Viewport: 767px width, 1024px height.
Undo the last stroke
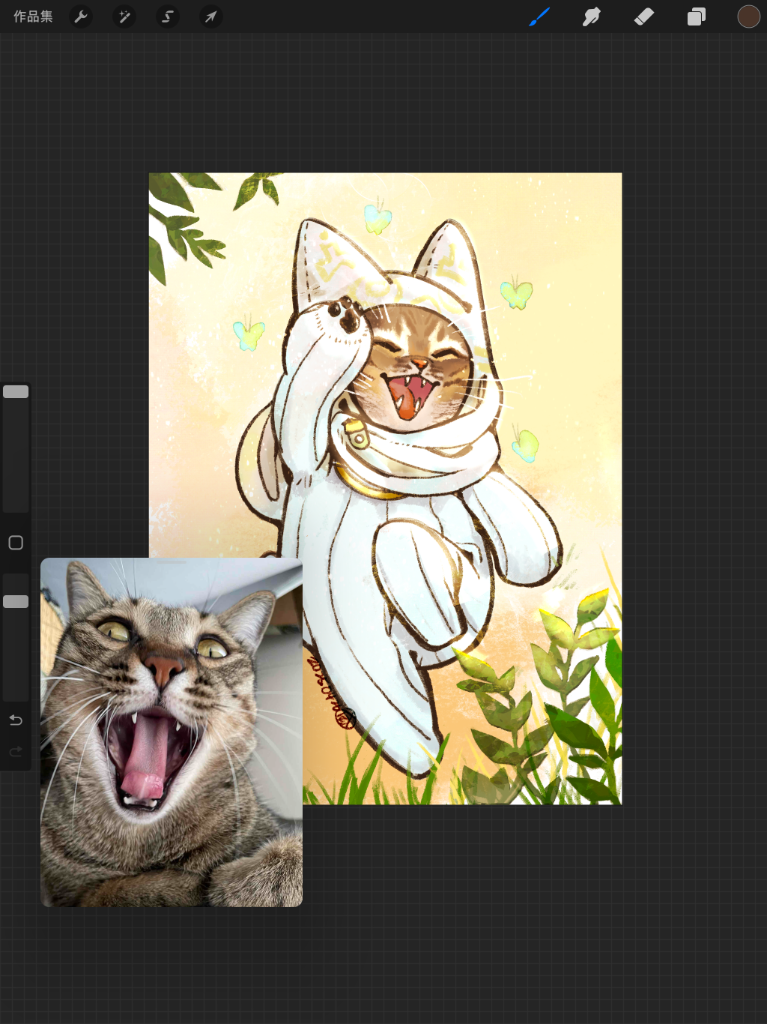16,720
